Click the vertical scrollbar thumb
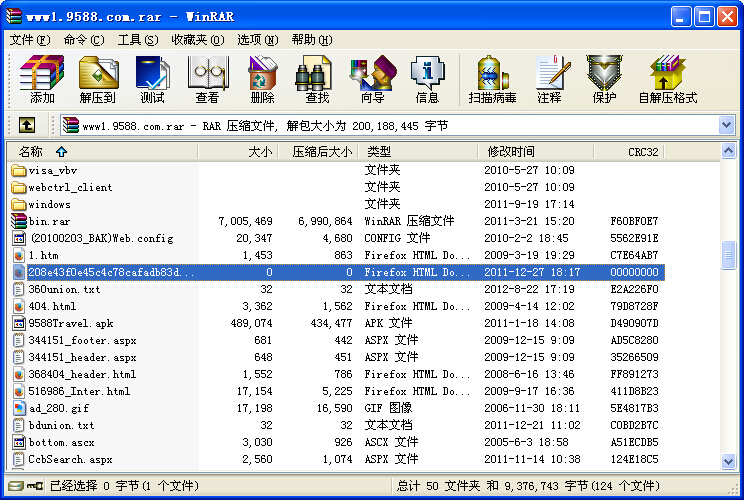 point(728,255)
